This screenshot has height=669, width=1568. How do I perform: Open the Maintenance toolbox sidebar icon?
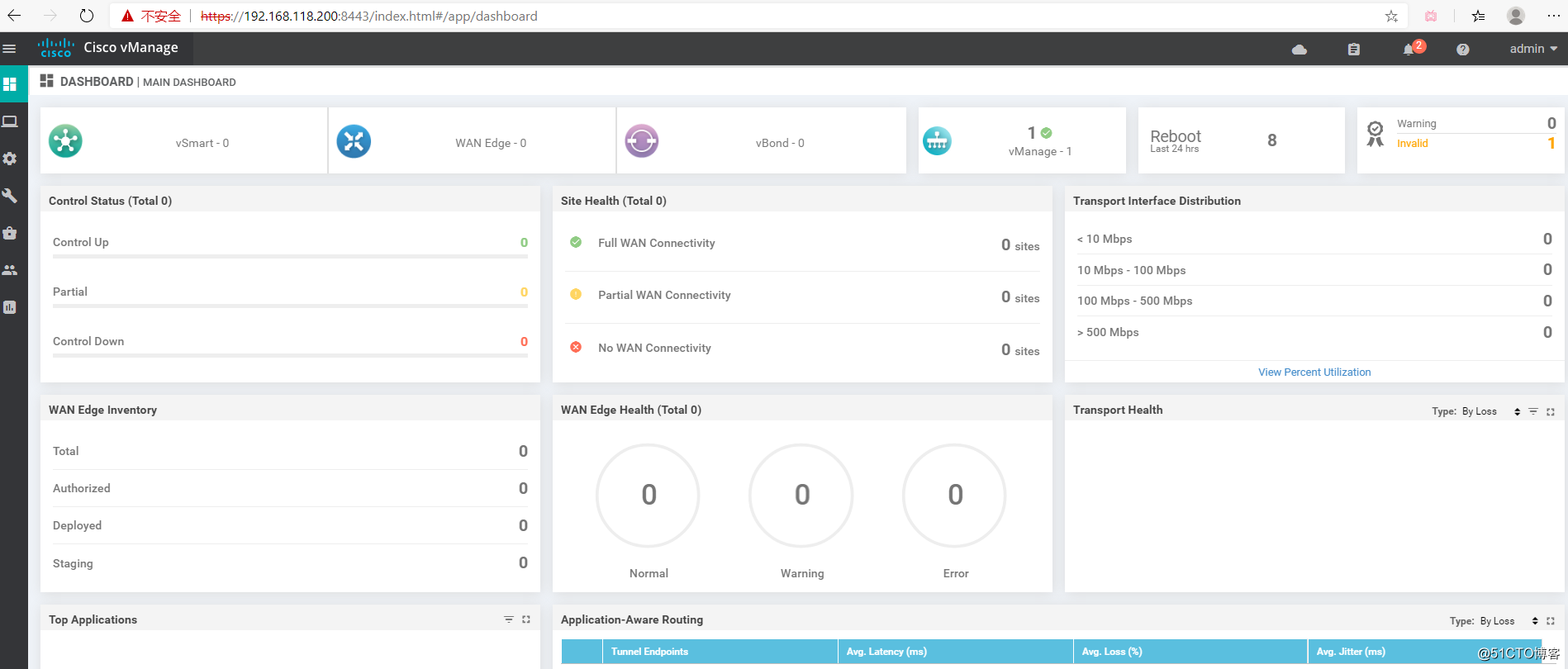10,233
